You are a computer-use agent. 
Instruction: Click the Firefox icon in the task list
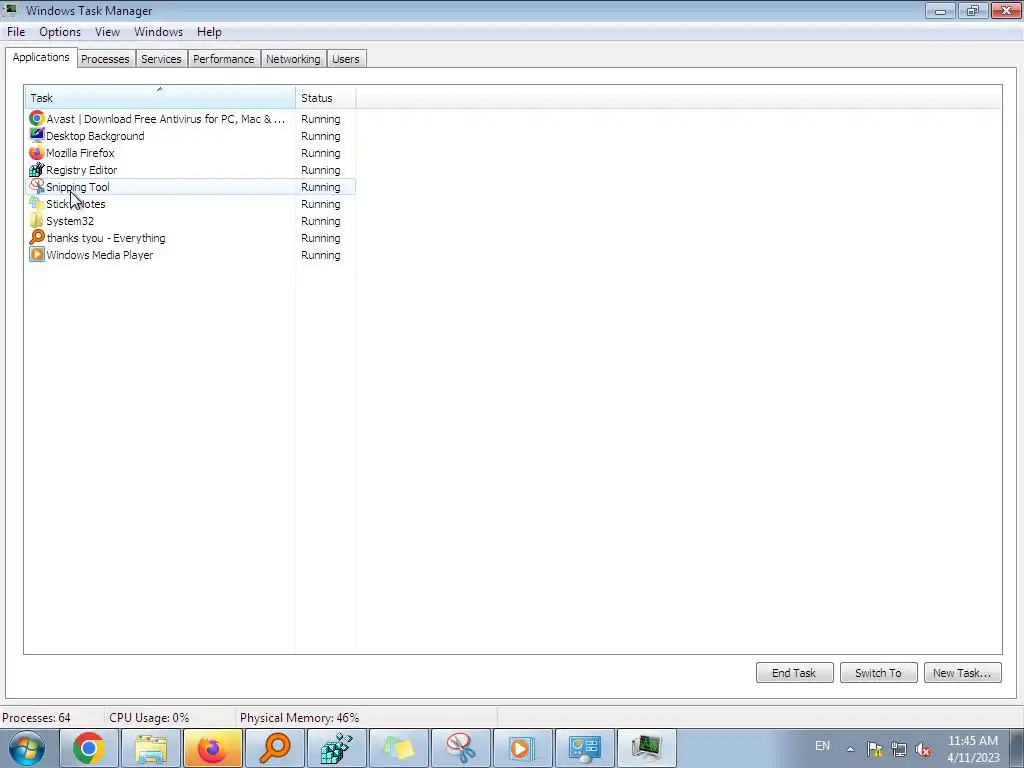[x=37, y=153]
